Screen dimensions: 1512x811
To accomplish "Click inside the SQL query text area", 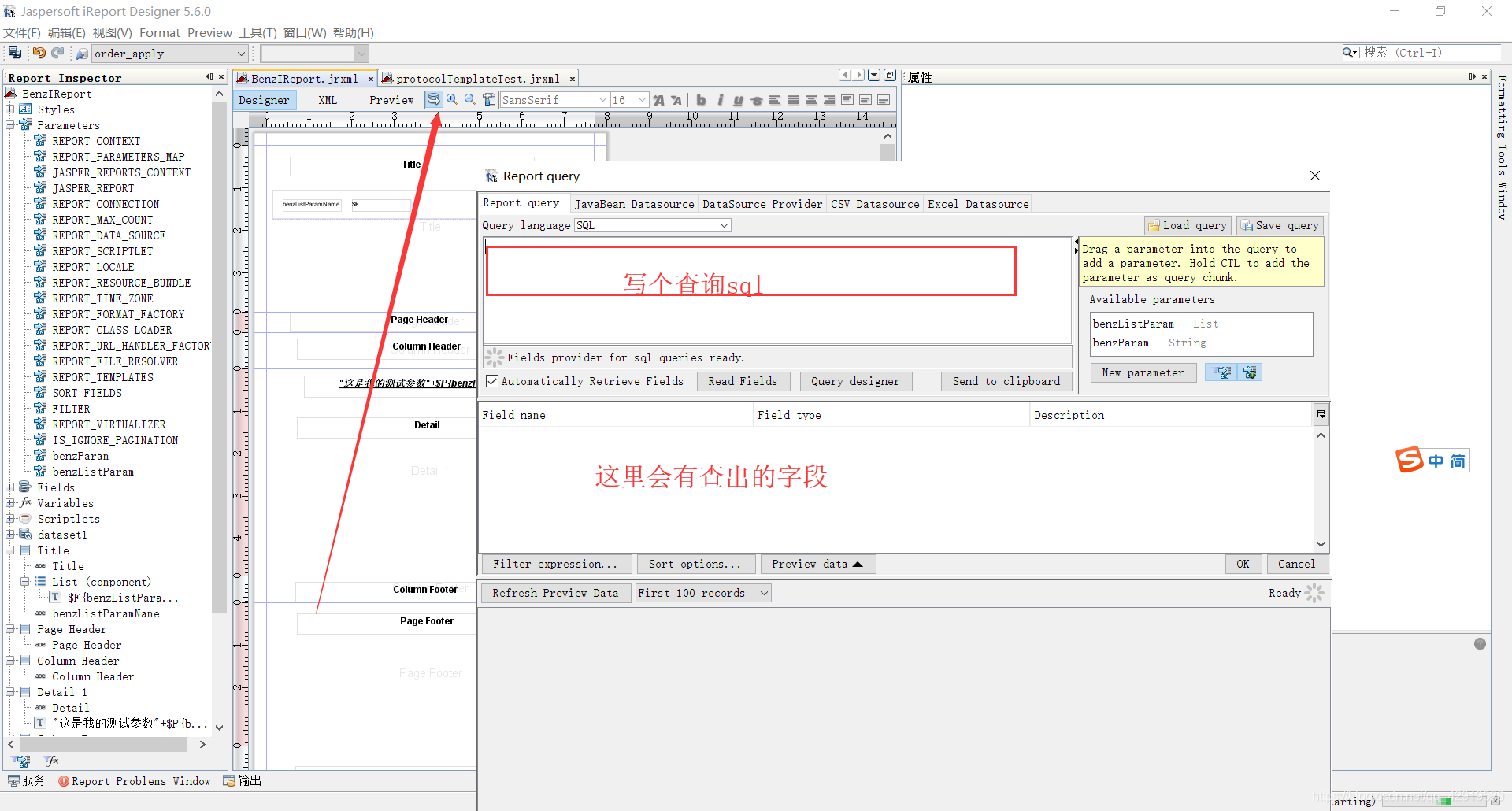I will (777, 291).
